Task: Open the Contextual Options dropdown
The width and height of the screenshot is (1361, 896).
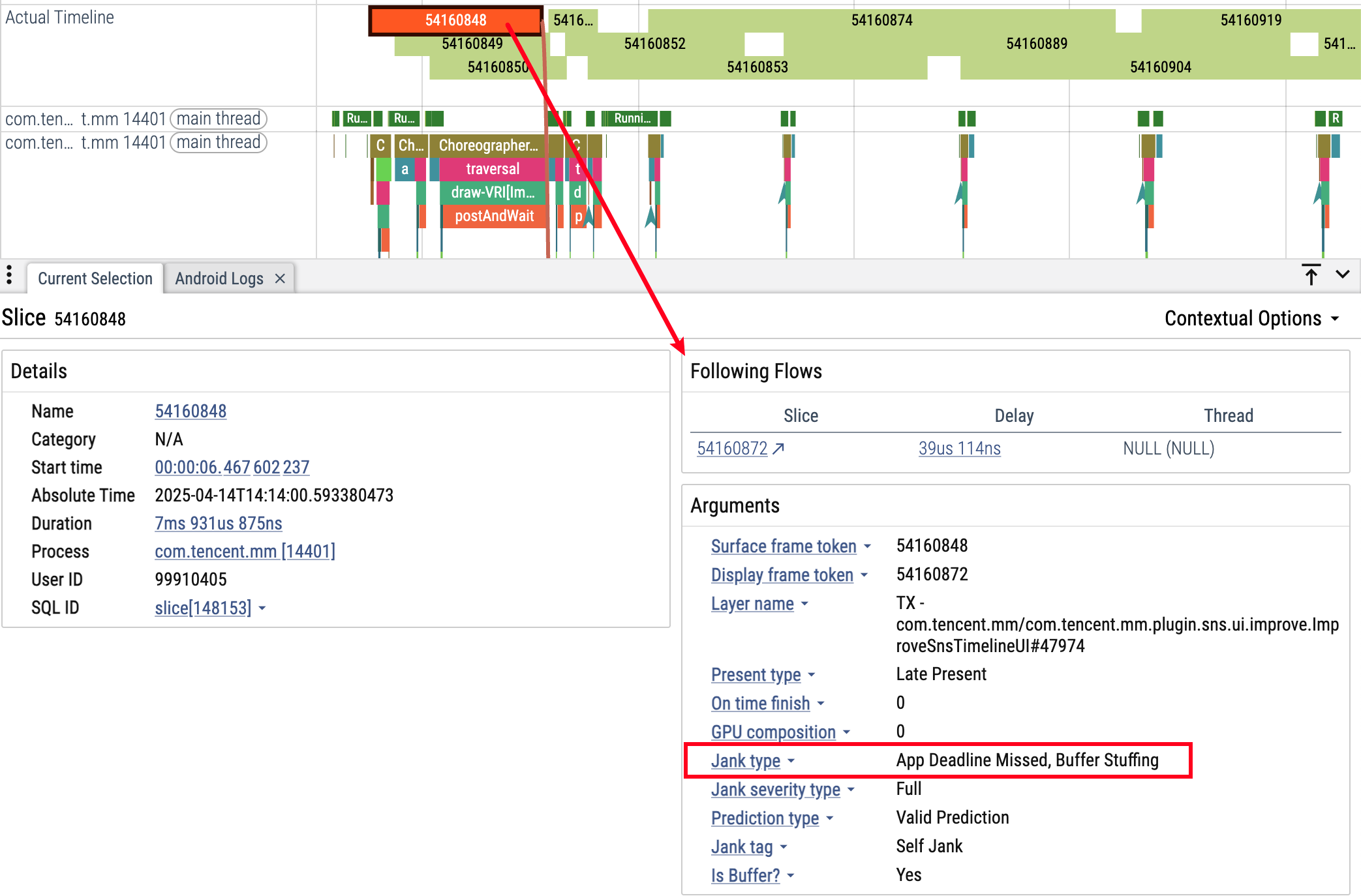Action: pyautogui.click(x=1251, y=318)
